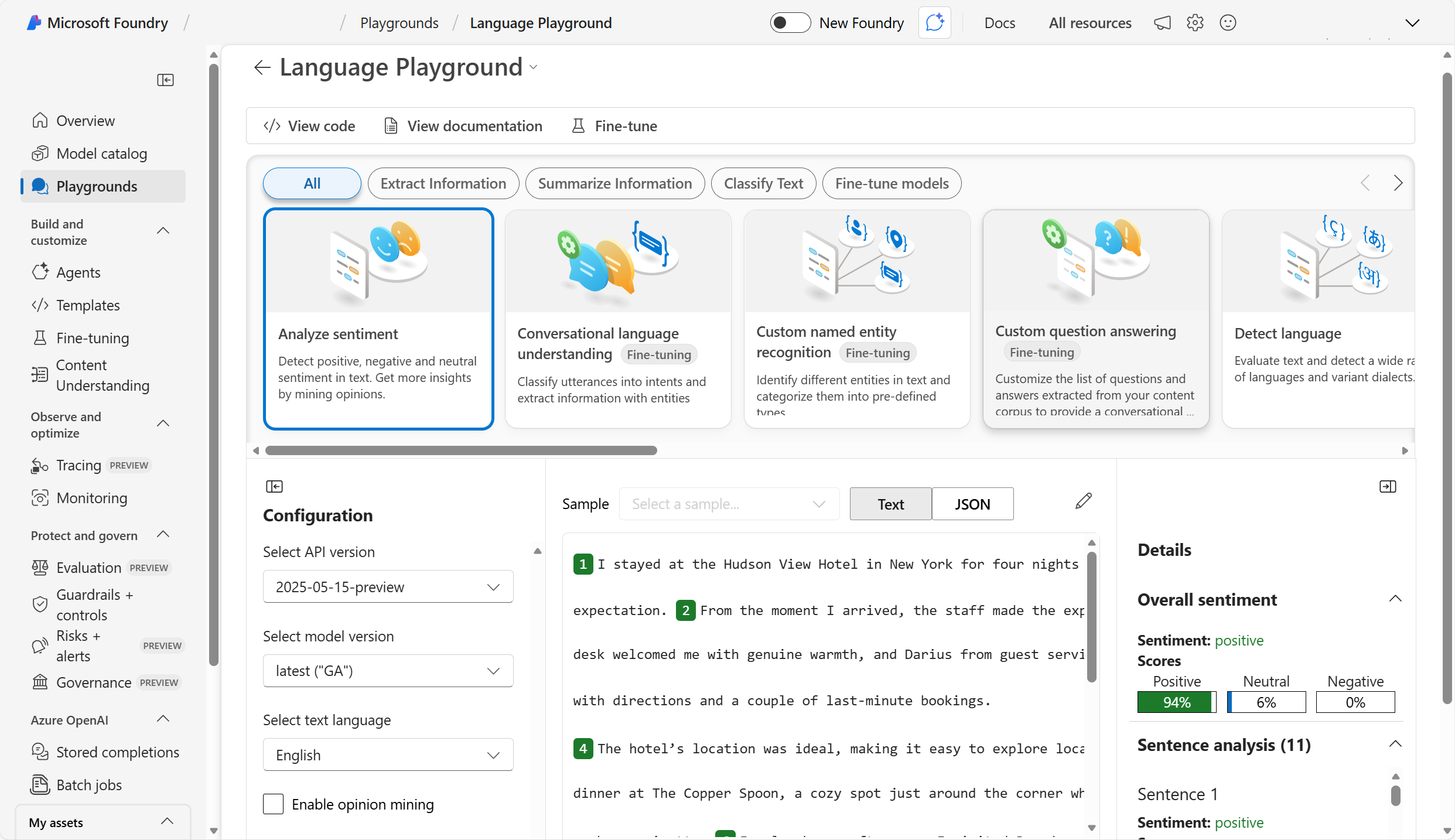Open the Select a sample field
Viewport: 1455px width, 840px height.
click(728, 504)
